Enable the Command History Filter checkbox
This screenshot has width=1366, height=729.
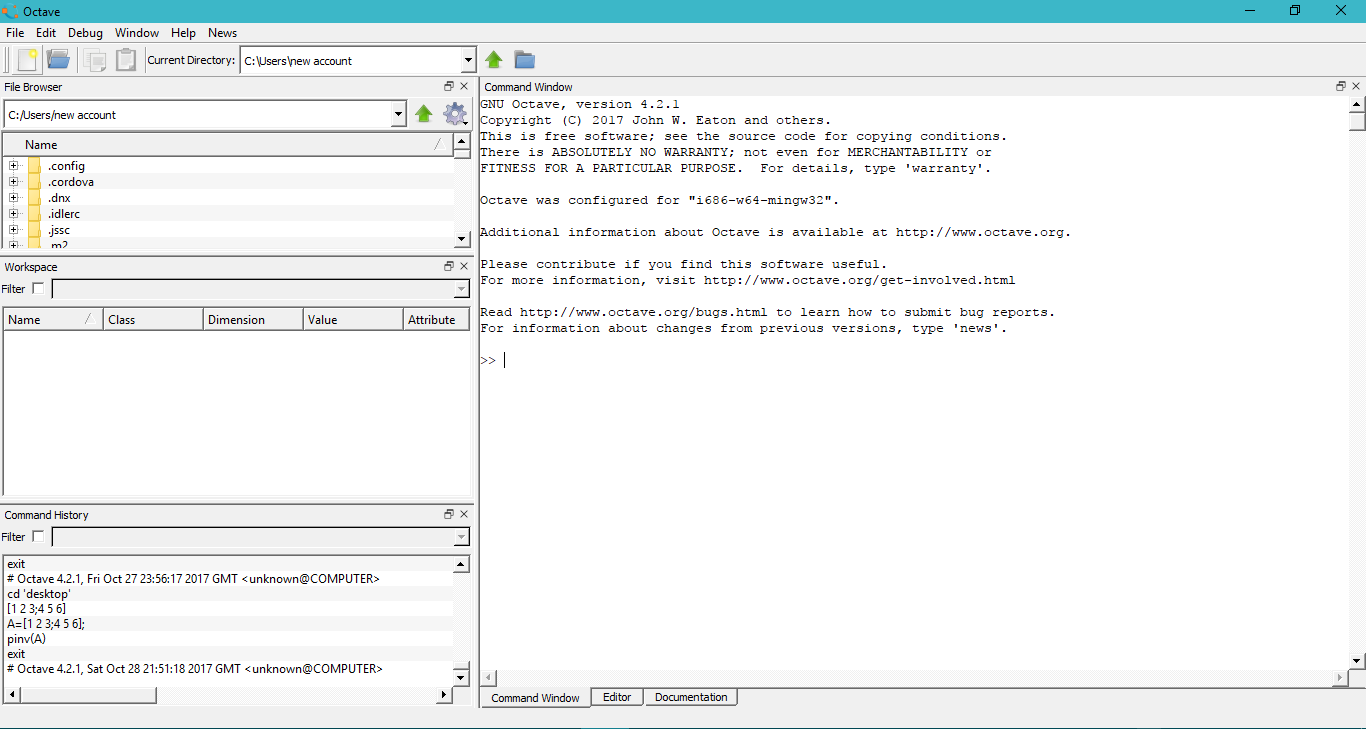(x=37, y=536)
